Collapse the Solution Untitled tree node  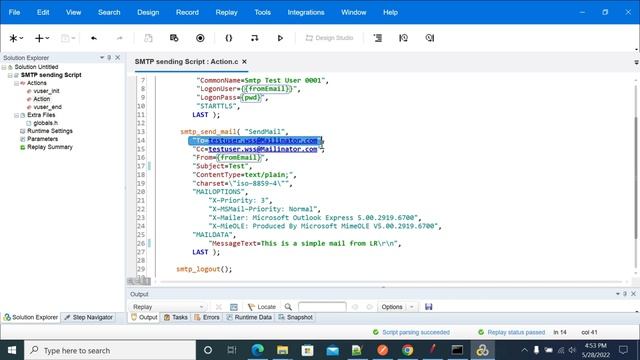(x=4, y=67)
